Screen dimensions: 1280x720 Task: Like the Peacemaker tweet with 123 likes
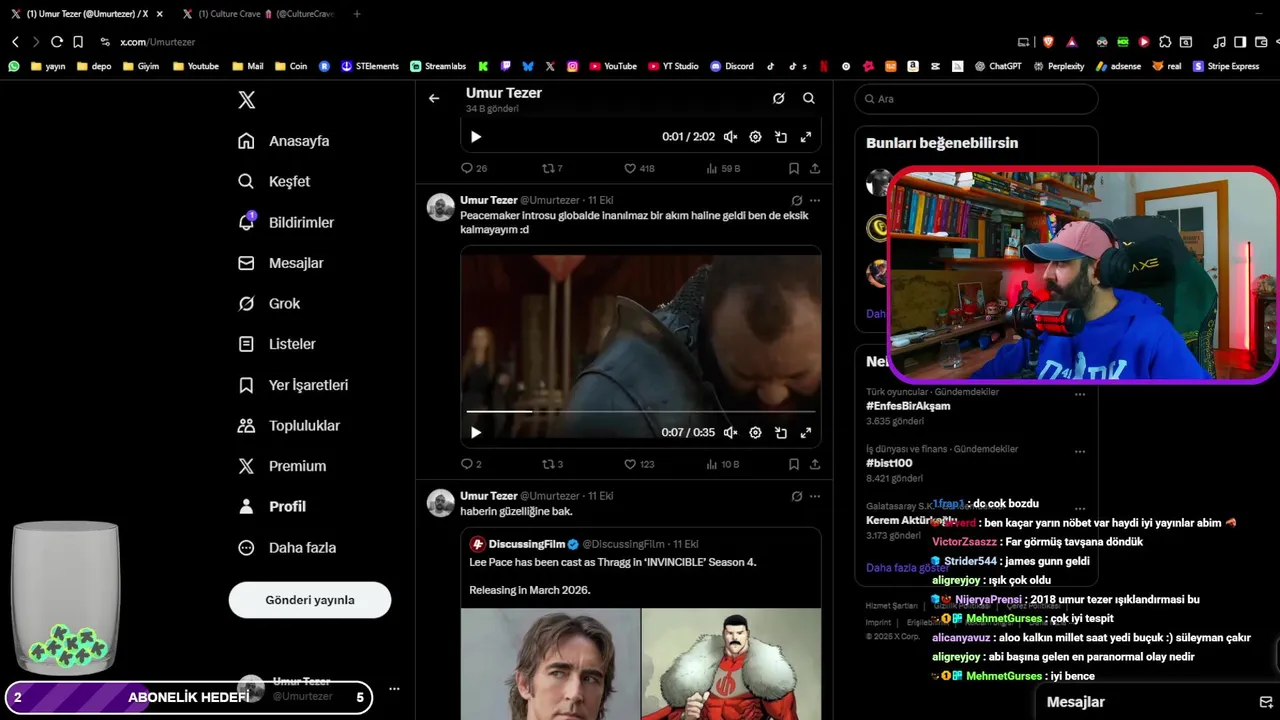pos(639,464)
